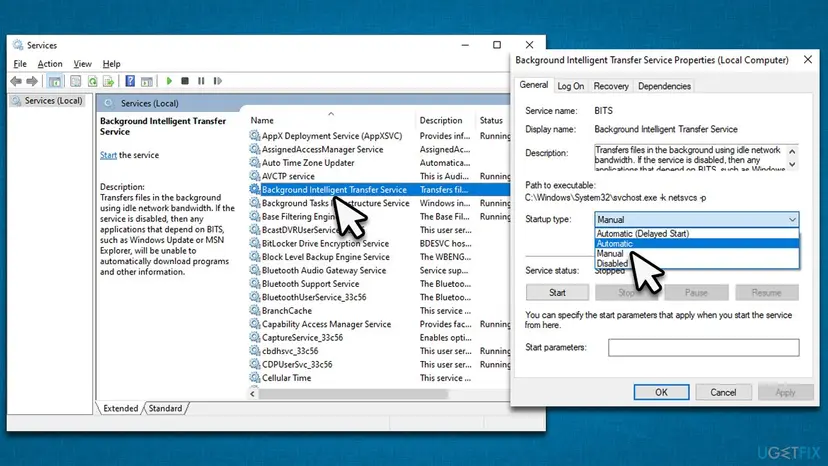Viewport: 828px width, 466px height.
Task: Choose Manual startup type option
Action: (x=697, y=254)
